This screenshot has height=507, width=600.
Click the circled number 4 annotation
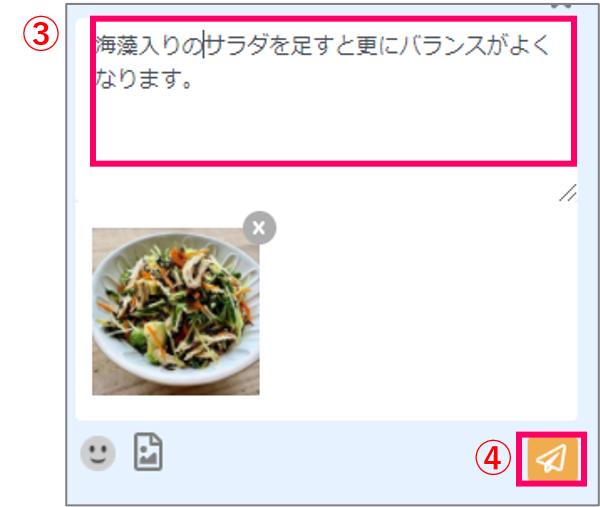(493, 458)
